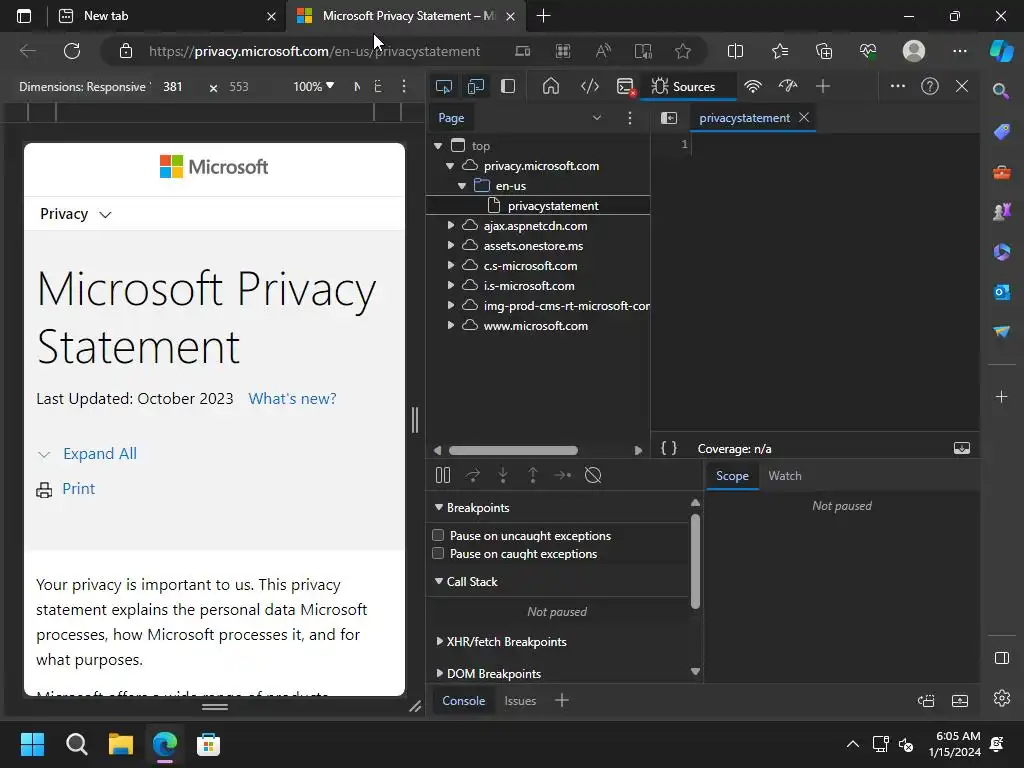The image size is (1024, 768).
Task: Open the Performance tool
Action: 788,86
